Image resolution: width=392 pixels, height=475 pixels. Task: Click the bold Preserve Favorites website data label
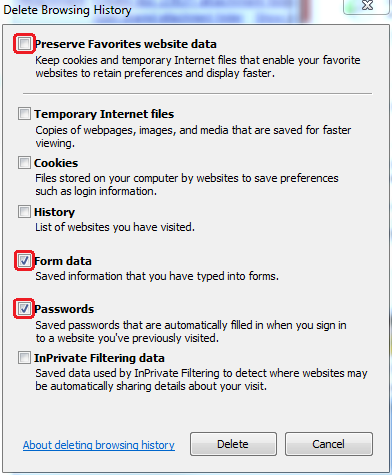point(126,44)
